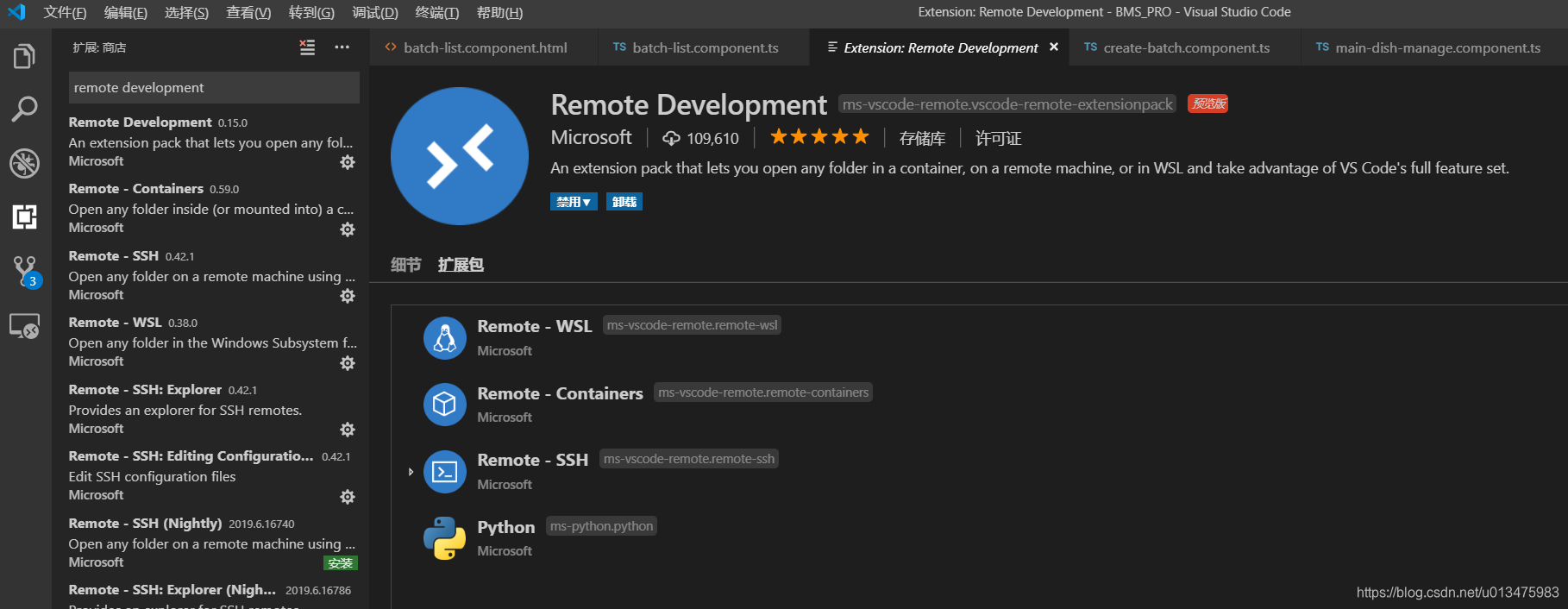Open Python in extension pack list

[505, 527]
